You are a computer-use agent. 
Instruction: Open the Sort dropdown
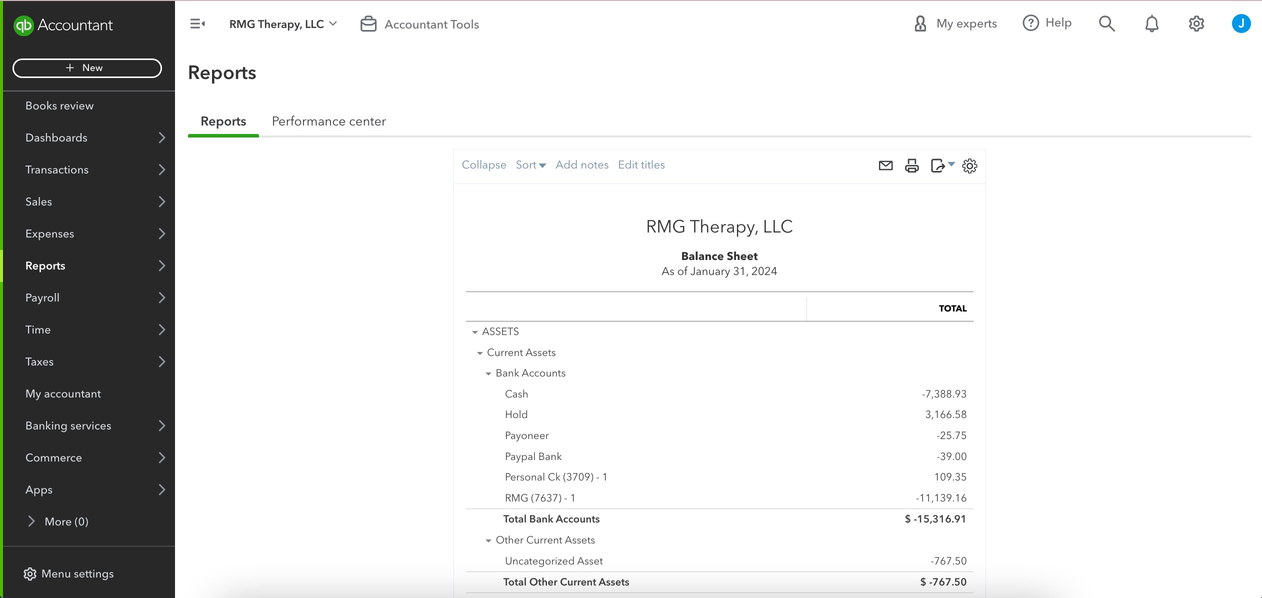click(x=531, y=165)
